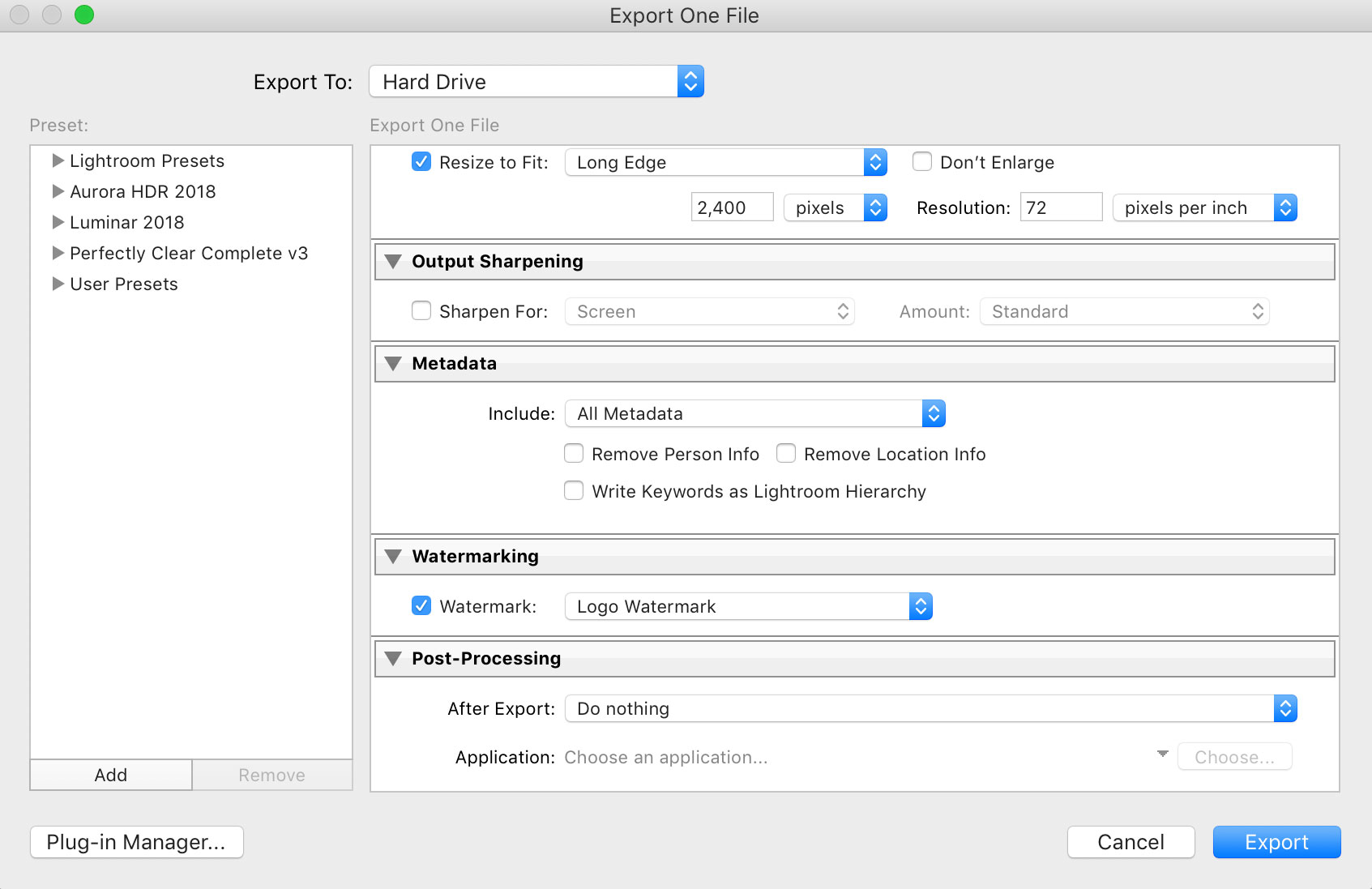Expand the Luminar 2018 preset arrow
Viewport: 1372px width, 889px height.
click(x=58, y=222)
